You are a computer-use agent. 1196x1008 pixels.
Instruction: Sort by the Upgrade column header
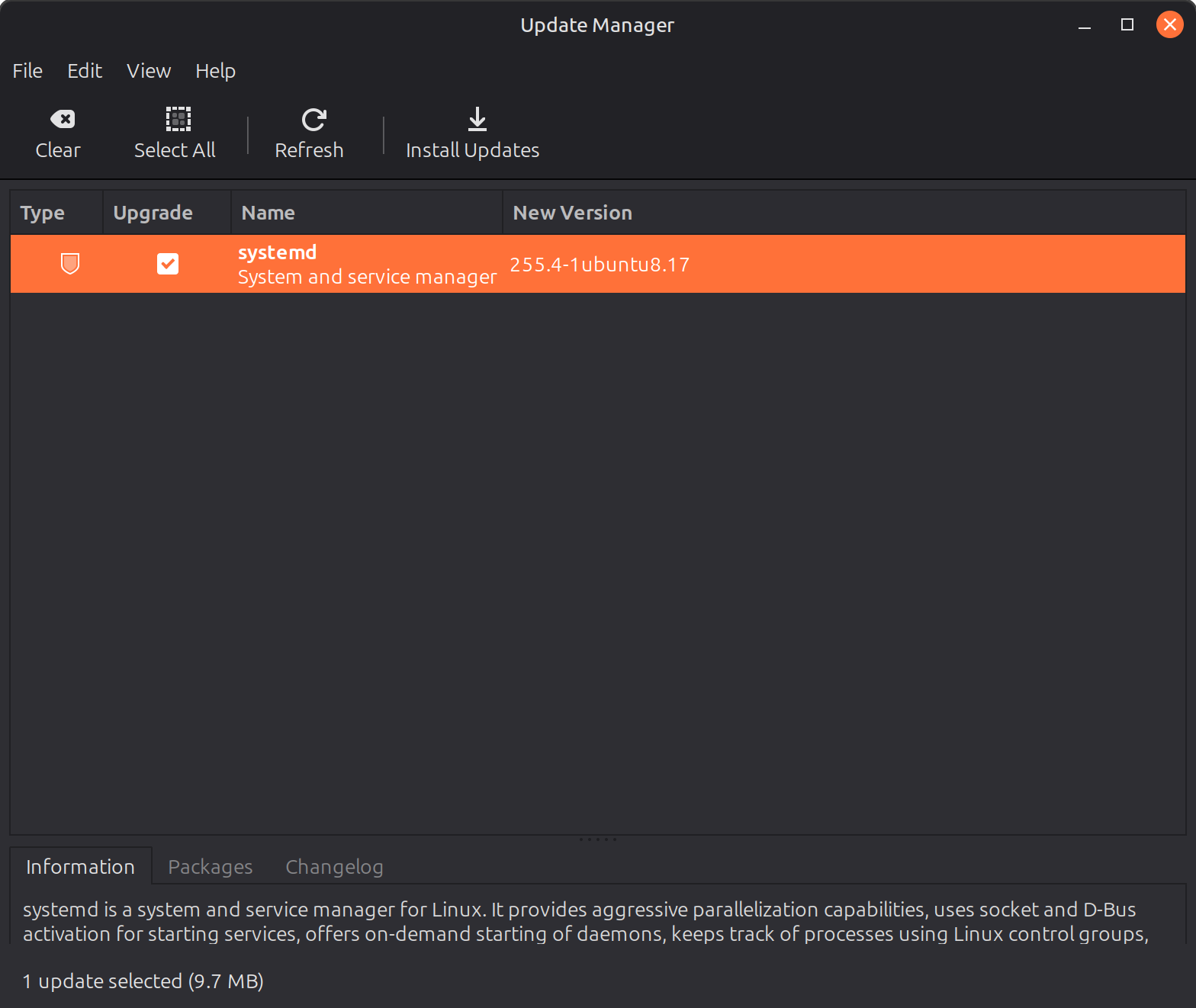[167, 213]
